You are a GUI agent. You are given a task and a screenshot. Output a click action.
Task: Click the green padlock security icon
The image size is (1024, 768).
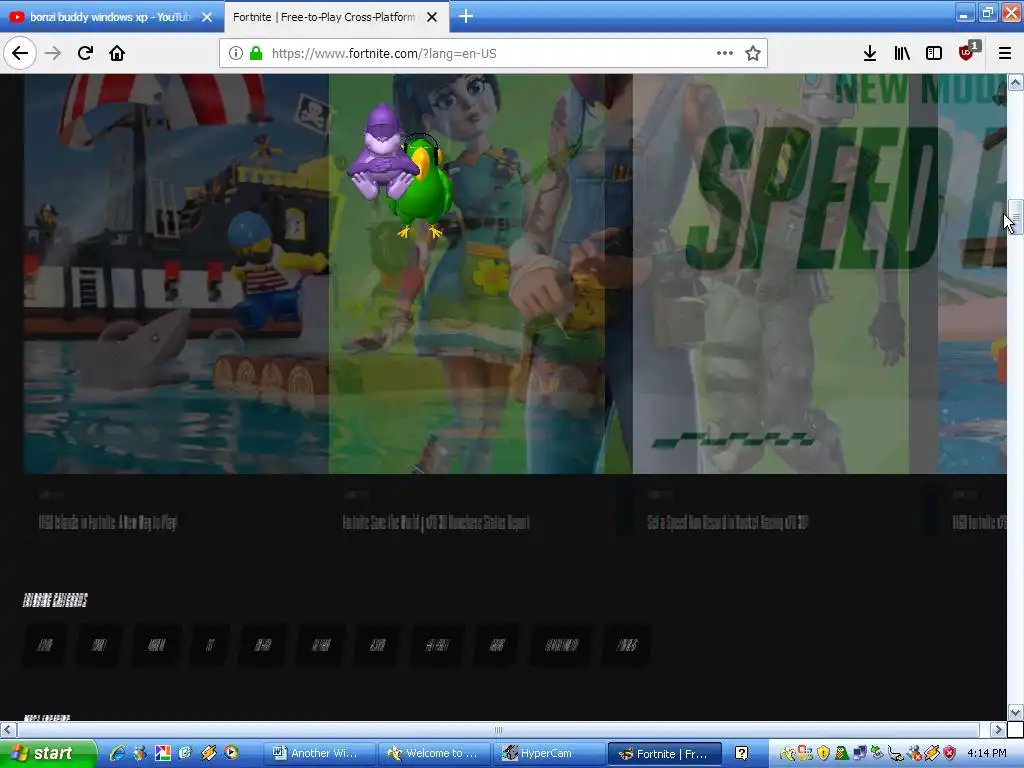coord(256,53)
